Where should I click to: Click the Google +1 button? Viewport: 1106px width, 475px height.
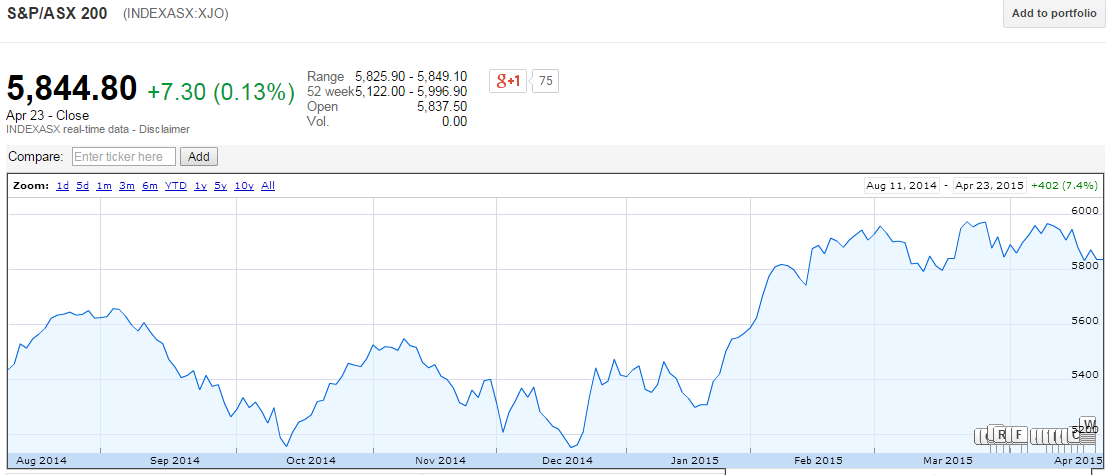pos(508,81)
